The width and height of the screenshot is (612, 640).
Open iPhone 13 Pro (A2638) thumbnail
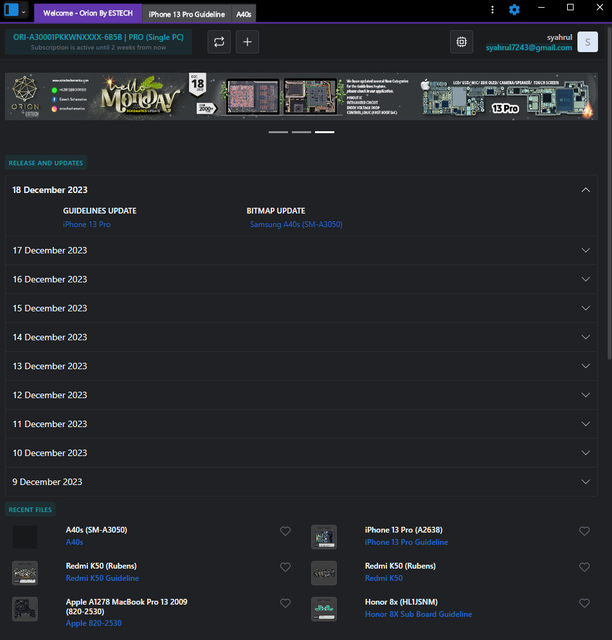coord(324,537)
